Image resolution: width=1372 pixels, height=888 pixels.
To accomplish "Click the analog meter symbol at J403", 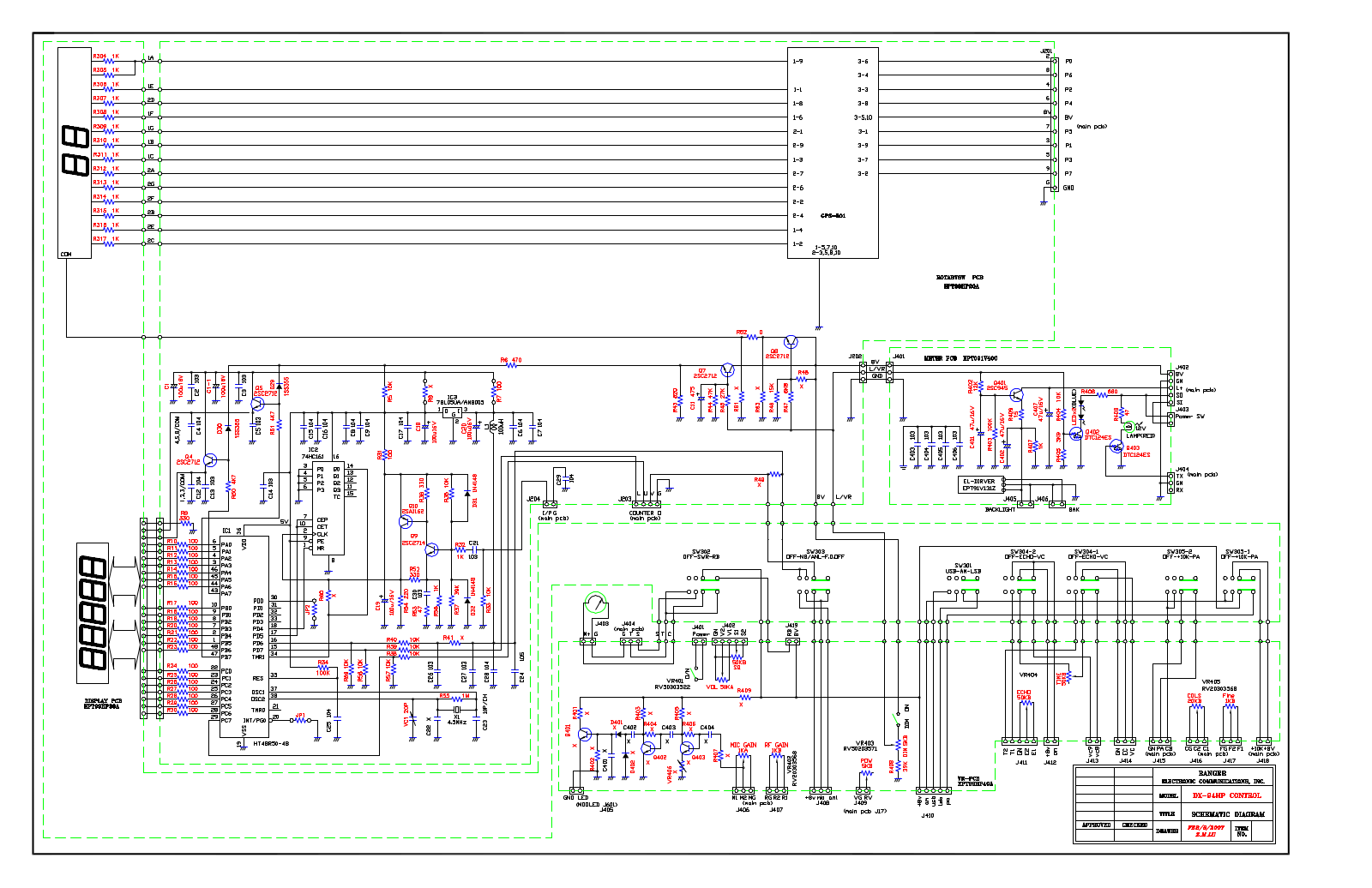I will 595,603.
